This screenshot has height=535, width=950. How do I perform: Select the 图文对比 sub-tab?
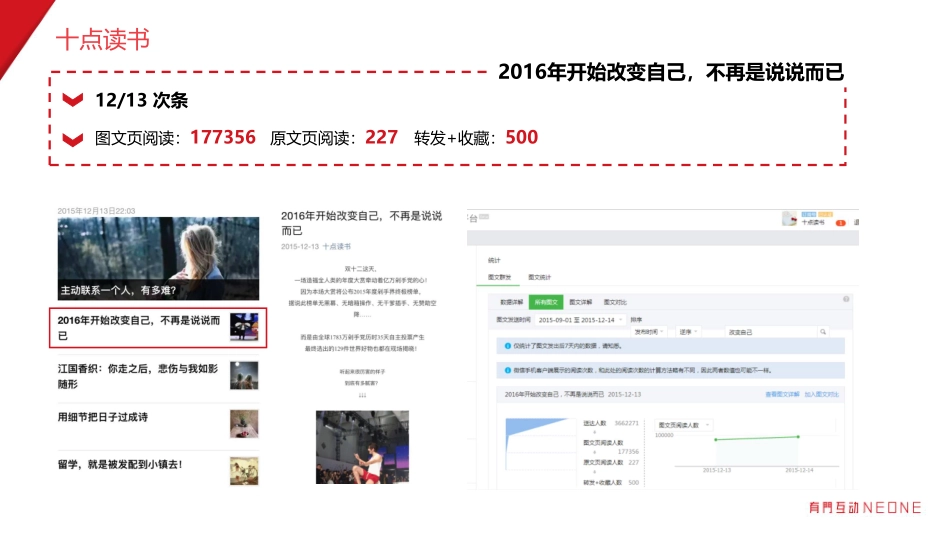615,302
